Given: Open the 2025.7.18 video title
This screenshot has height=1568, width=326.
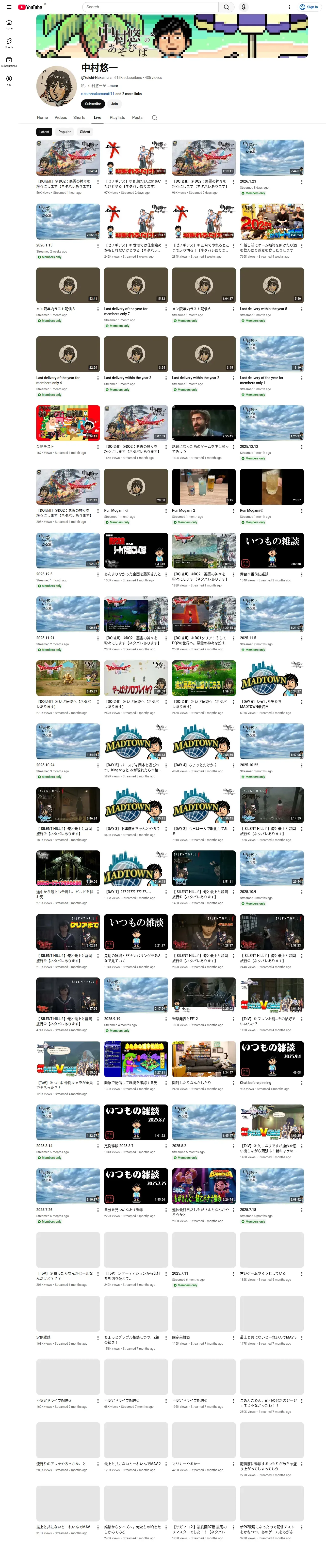Looking at the screenshot, I should pos(248,1210).
